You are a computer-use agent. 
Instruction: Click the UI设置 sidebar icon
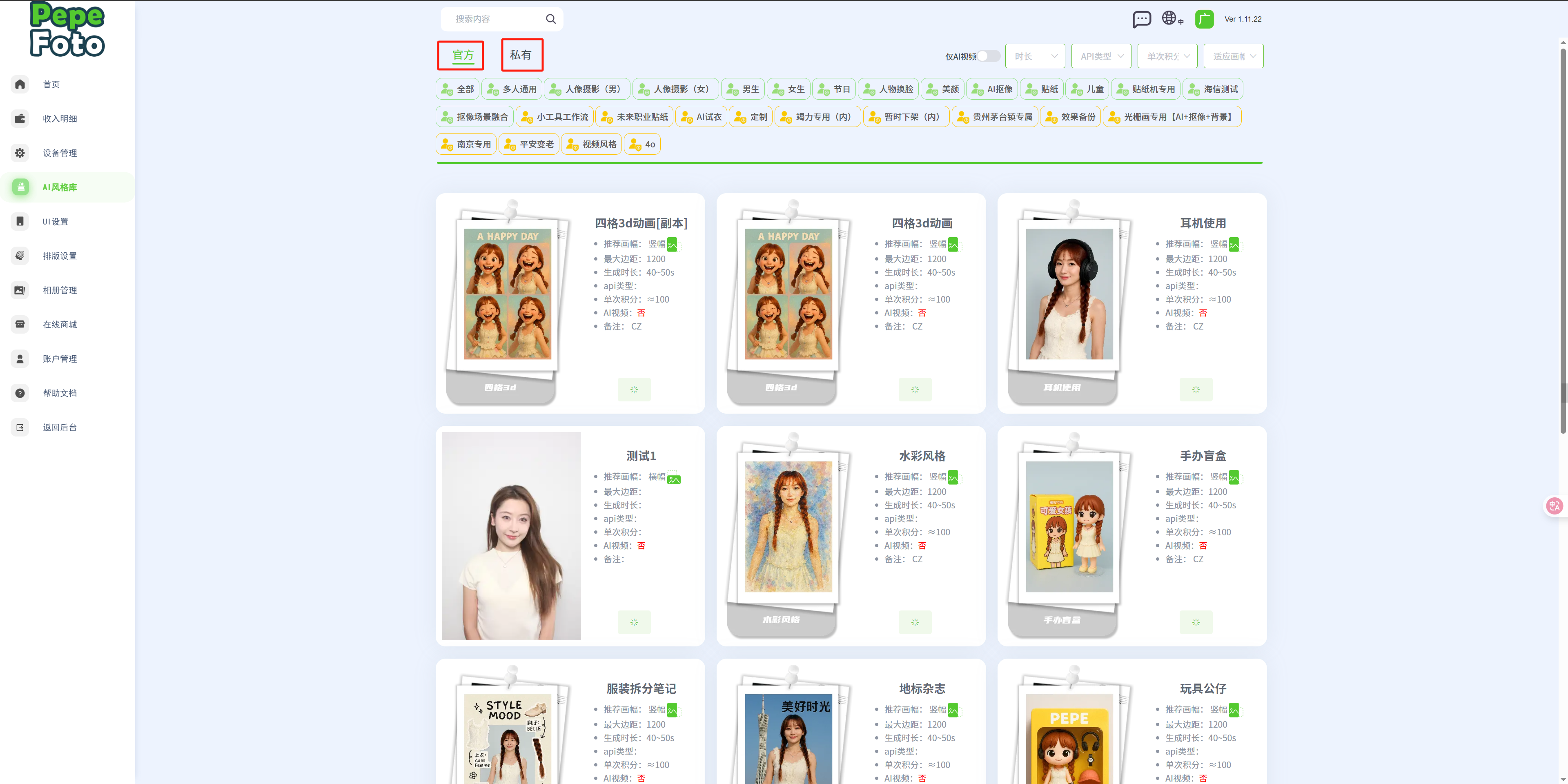tap(20, 222)
